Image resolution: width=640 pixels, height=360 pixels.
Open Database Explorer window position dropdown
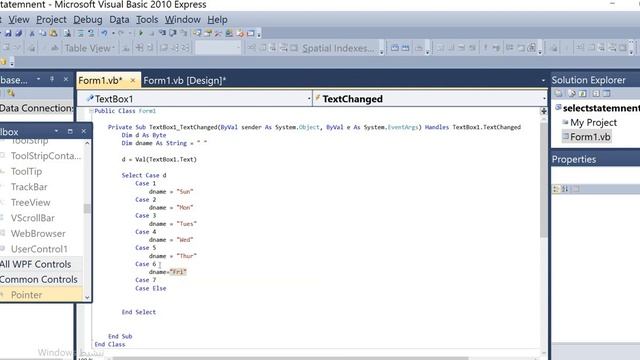coord(38,79)
